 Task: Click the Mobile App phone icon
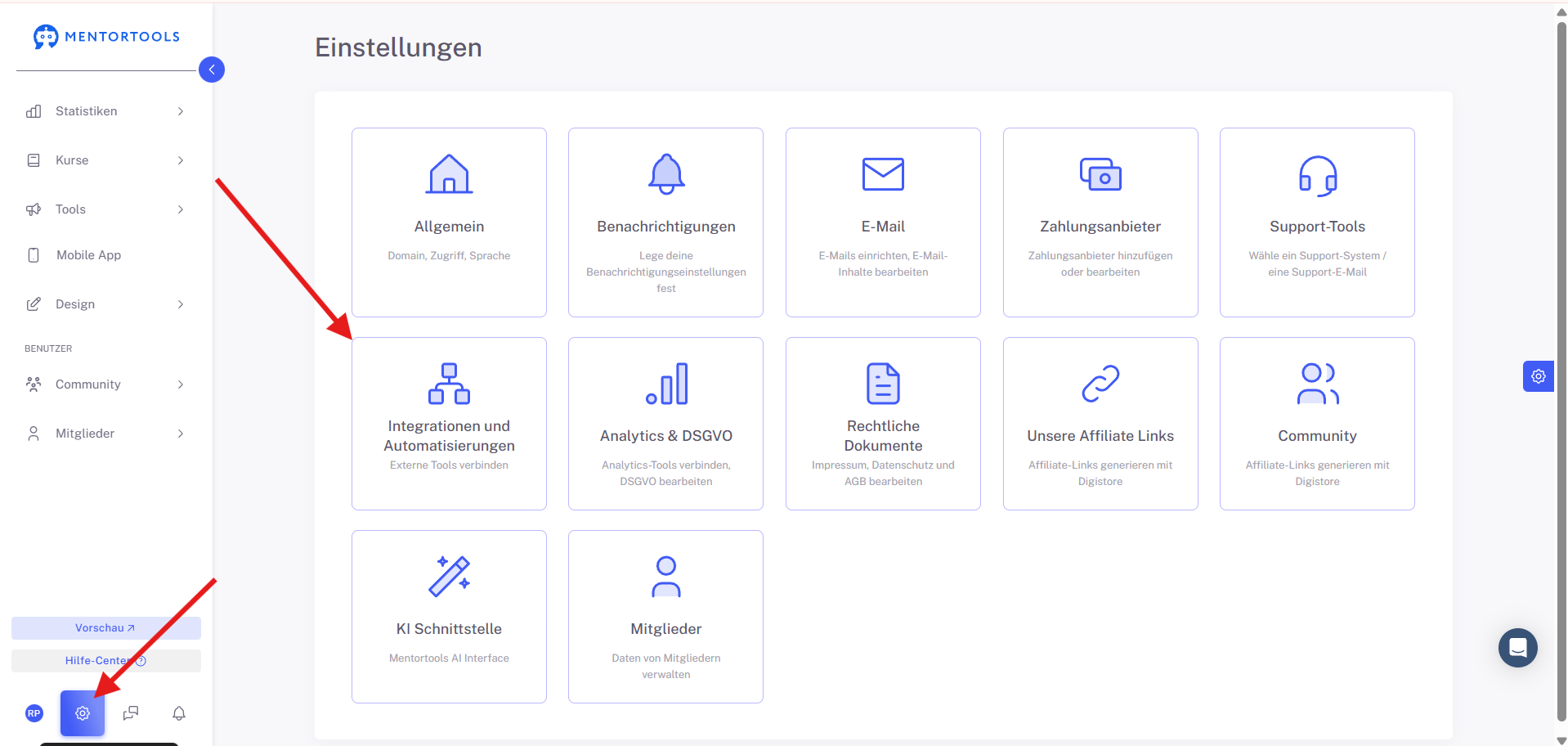[34, 255]
